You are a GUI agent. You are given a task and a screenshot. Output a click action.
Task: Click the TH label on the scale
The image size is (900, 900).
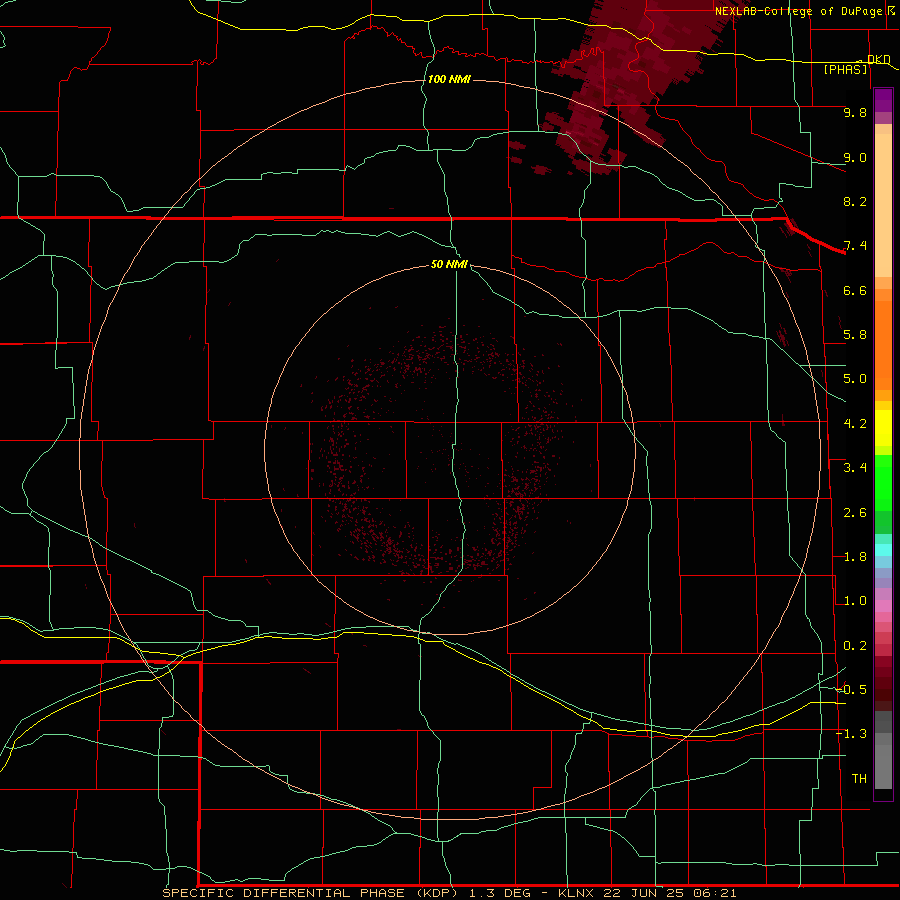(x=859, y=779)
